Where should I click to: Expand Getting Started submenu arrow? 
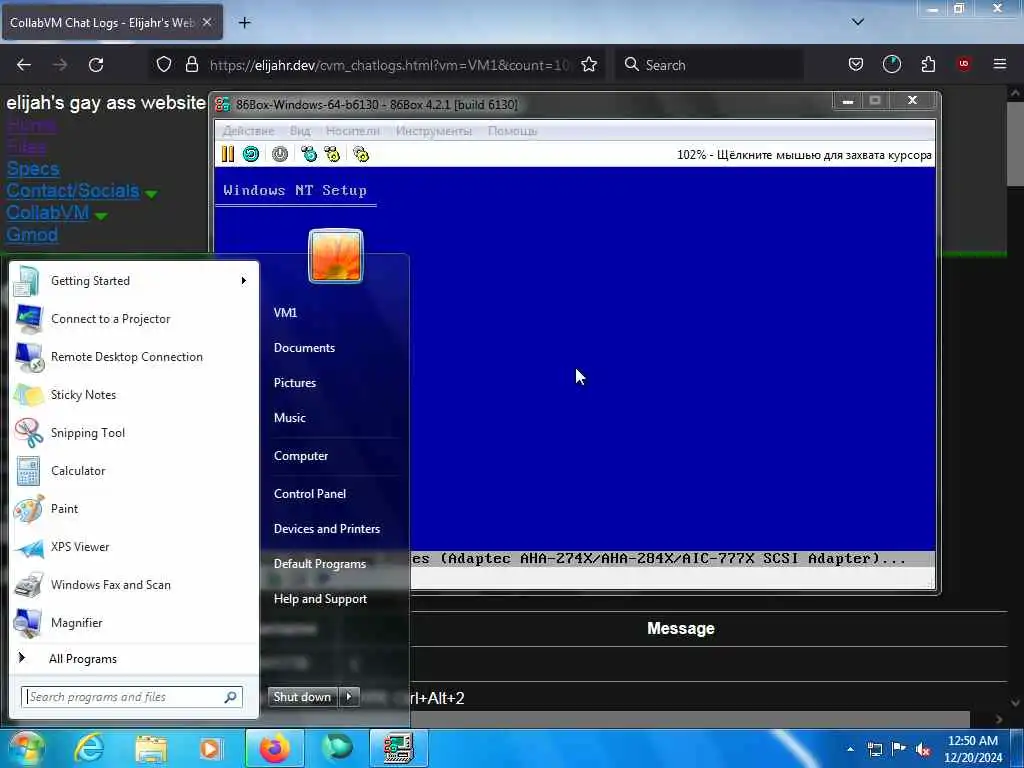244,281
